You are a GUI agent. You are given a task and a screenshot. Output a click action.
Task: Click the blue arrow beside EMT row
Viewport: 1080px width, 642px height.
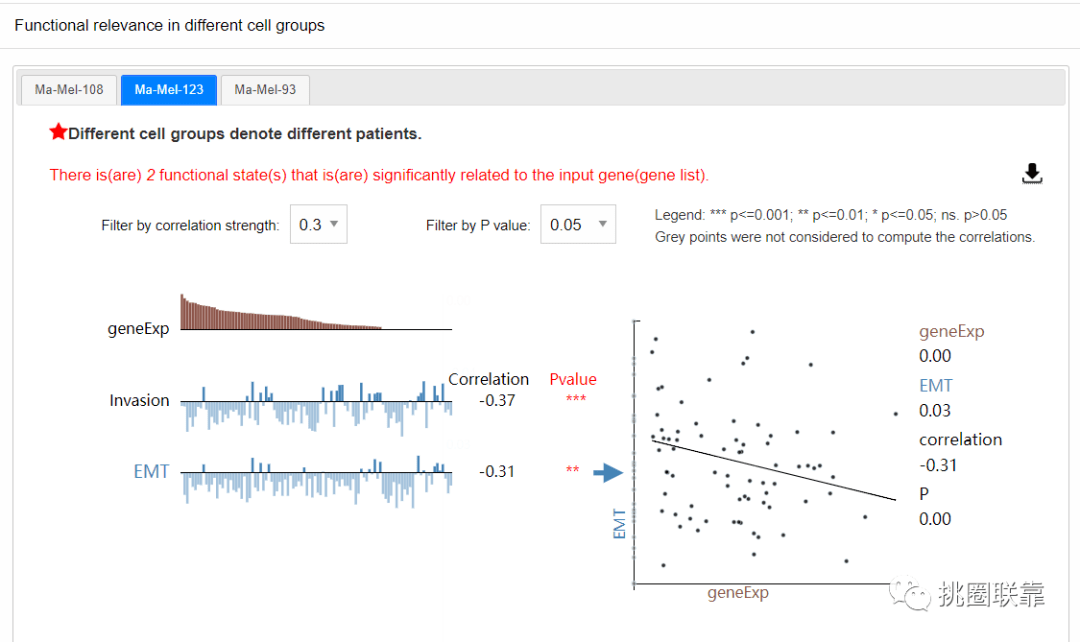tap(607, 472)
